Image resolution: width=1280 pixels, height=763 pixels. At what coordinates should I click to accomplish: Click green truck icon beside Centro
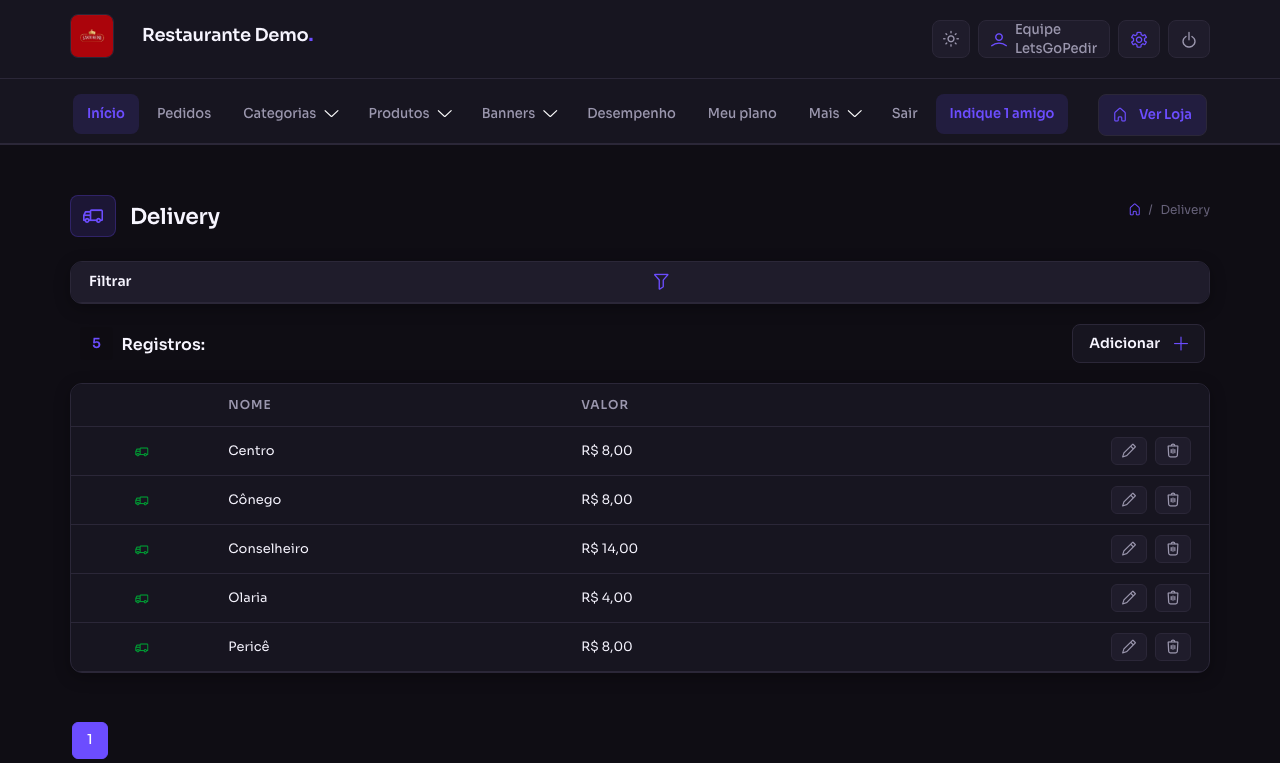coord(142,452)
